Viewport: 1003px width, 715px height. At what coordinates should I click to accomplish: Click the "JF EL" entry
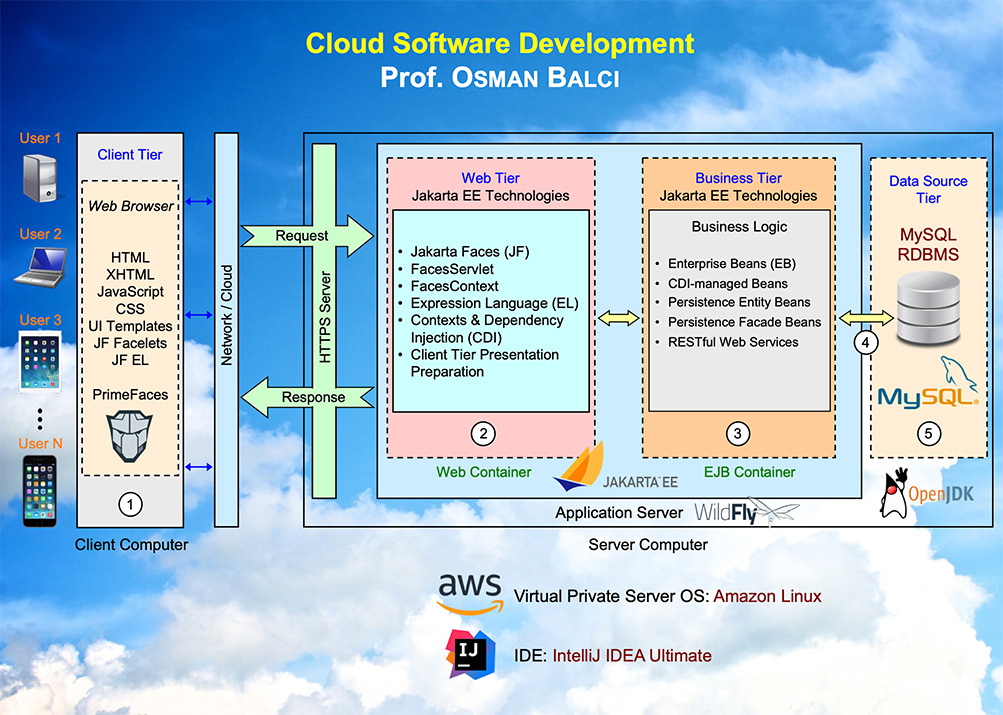(130, 360)
